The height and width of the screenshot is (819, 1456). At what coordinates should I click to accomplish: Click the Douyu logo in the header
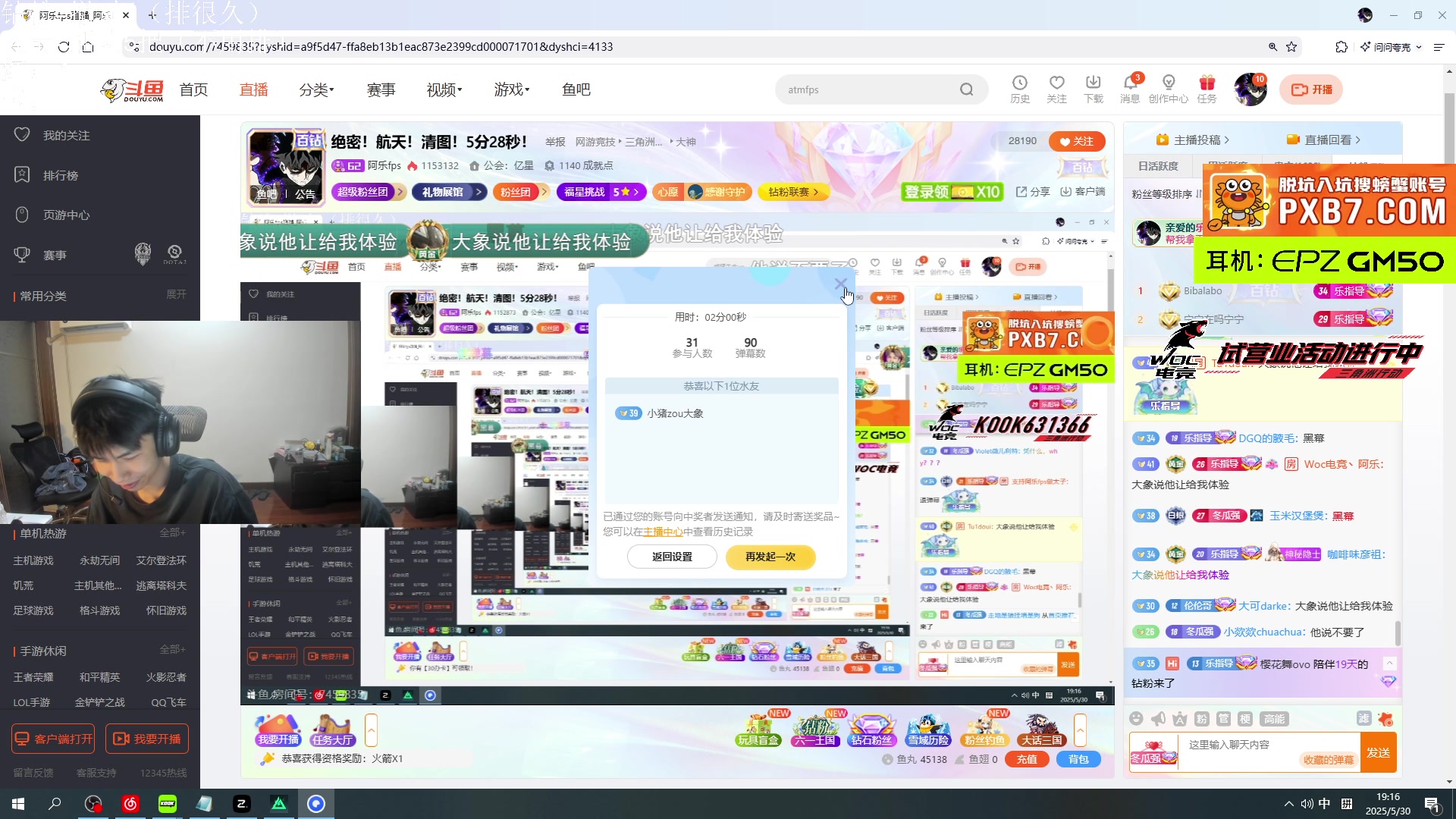point(132,89)
